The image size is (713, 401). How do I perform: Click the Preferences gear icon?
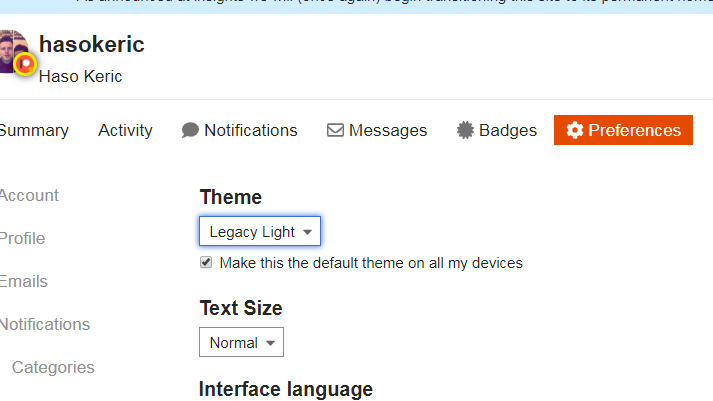click(x=574, y=131)
